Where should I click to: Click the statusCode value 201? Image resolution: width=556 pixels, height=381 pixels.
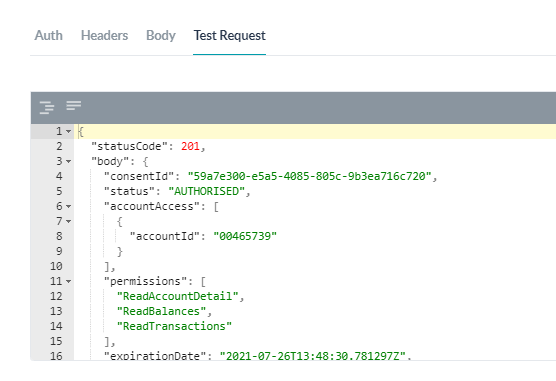pyautogui.click(x=190, y=146)
